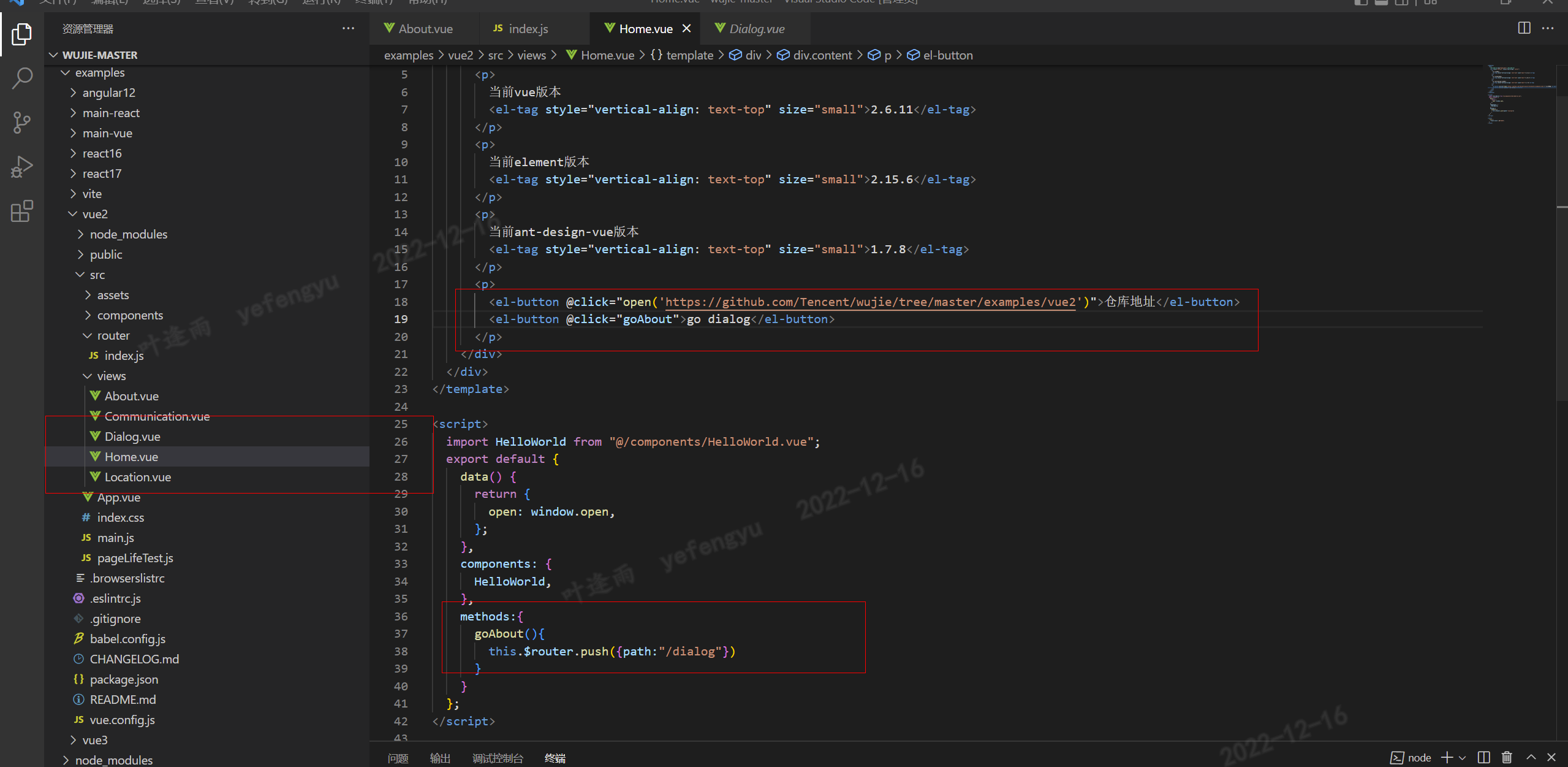The image size is (1568, 767).
Task: Open Location.vue in file tree
Action: pyautogui.click(x=137, y=477)
